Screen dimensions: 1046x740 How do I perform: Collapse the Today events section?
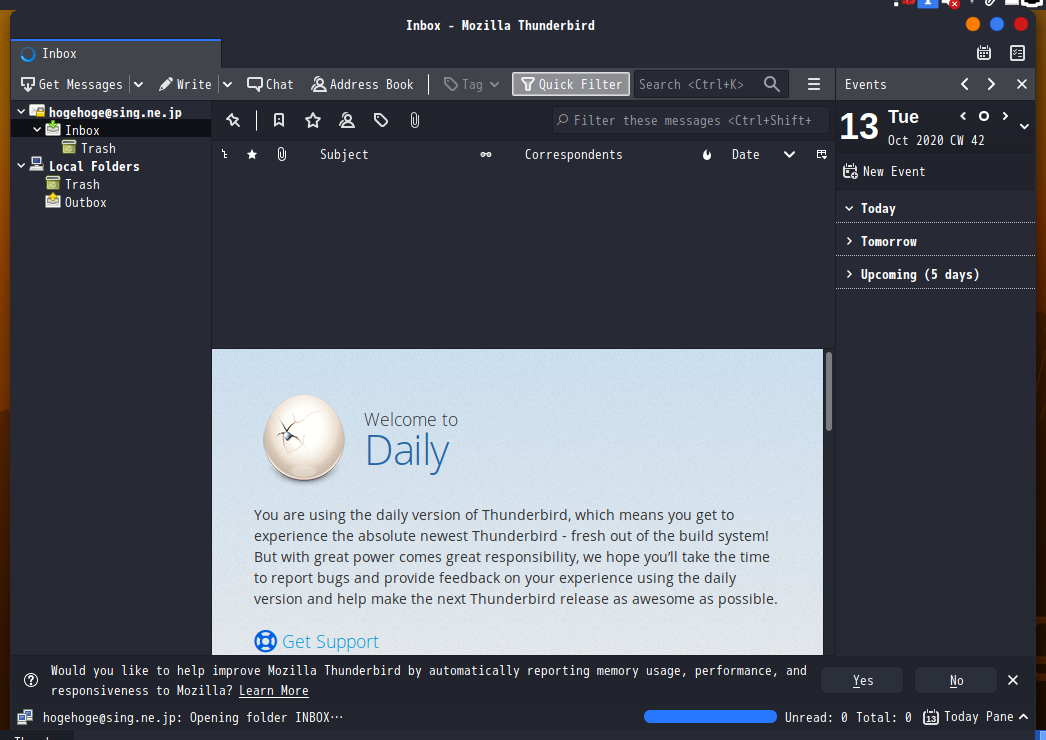(849, 208)
